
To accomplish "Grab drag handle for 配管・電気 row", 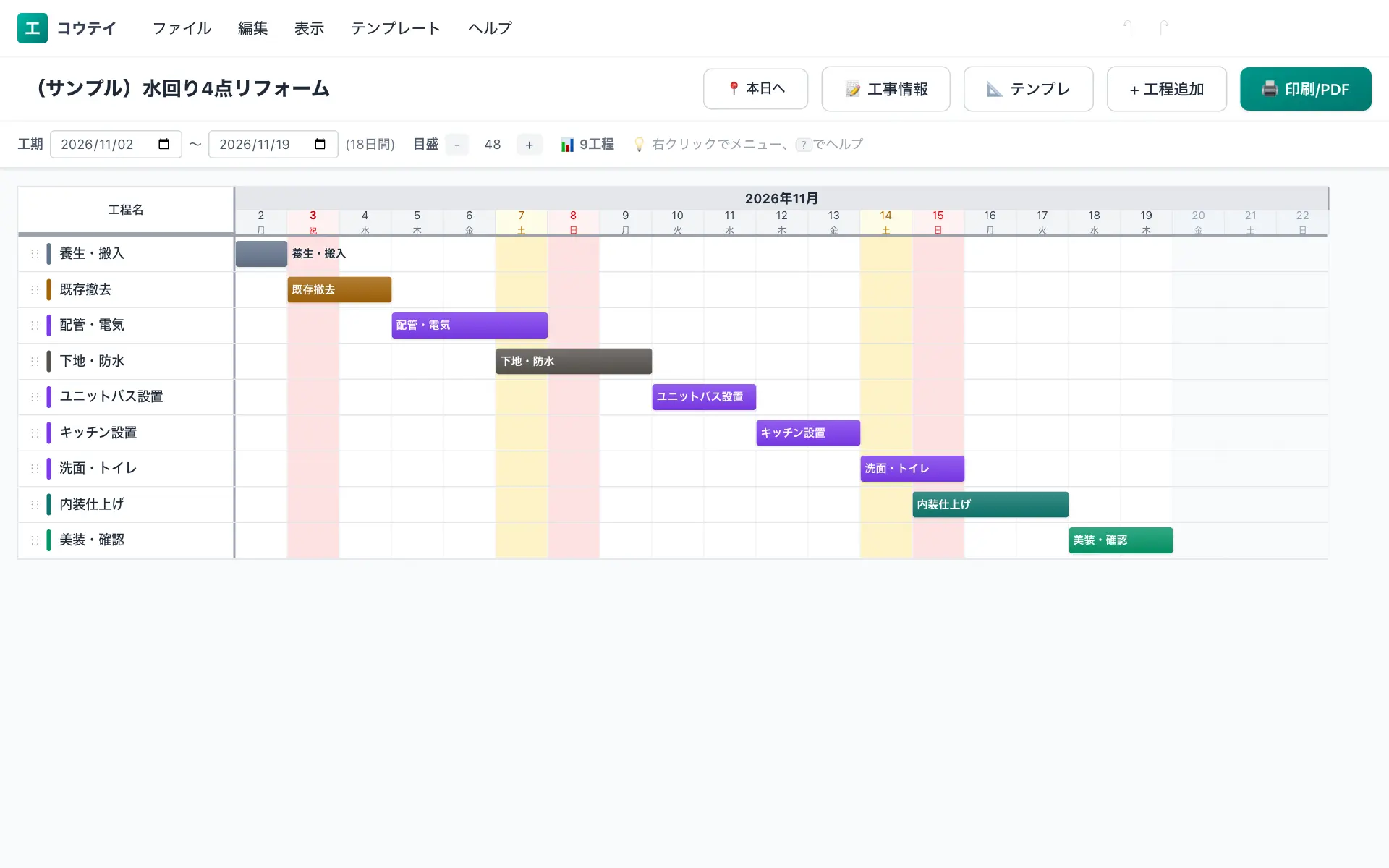I will [35, 325].
